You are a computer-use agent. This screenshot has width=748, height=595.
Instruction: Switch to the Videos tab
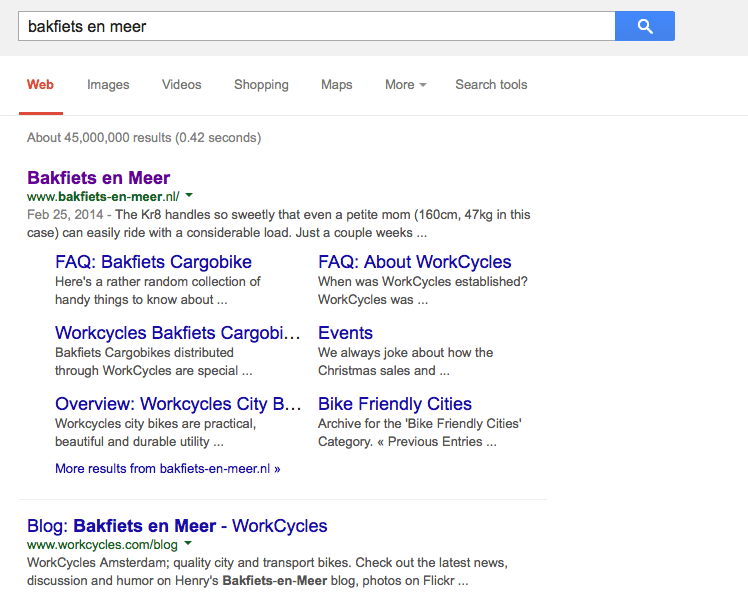(181, 85)
